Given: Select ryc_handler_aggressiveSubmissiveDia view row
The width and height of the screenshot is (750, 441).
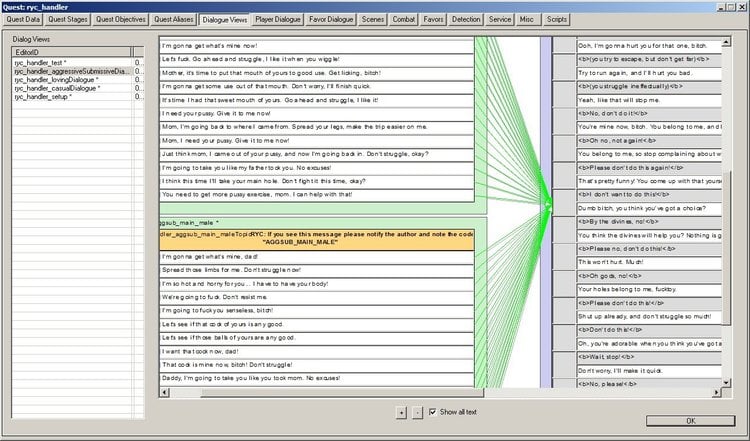Looking at the screenshot, I should coord(72,71).
